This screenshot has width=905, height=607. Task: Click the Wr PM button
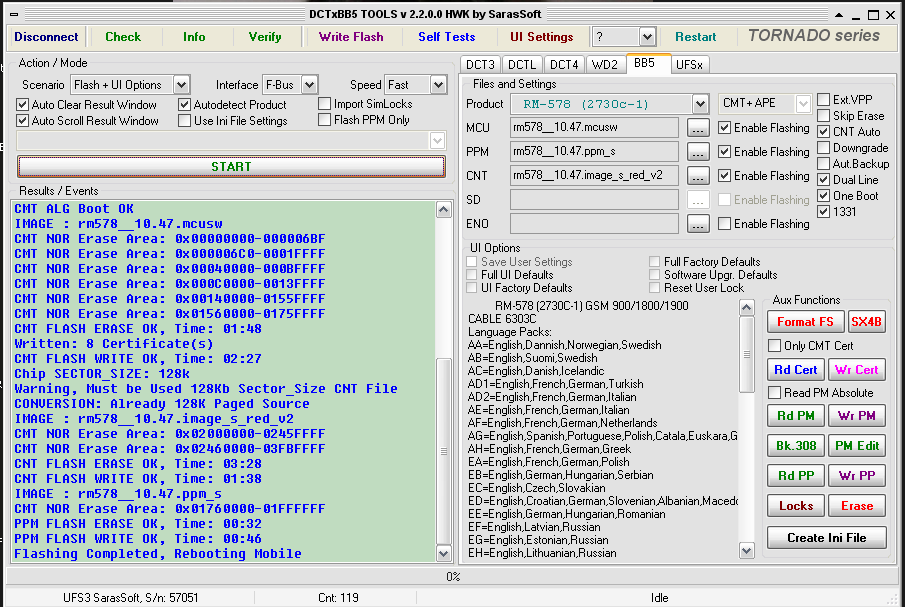pyautogui.click(x=857, y=416)
